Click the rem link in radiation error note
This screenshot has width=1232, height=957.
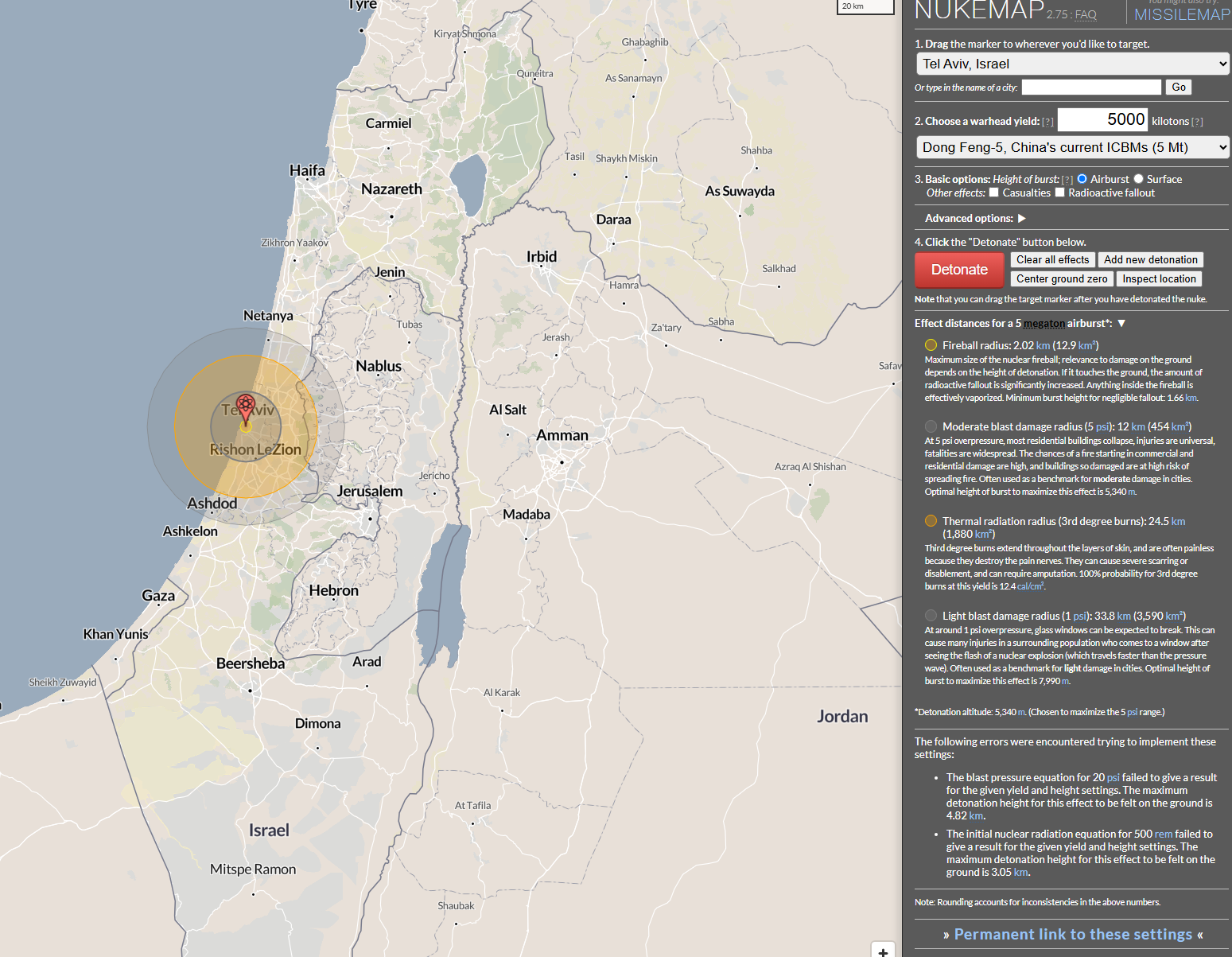[1164, 834]
